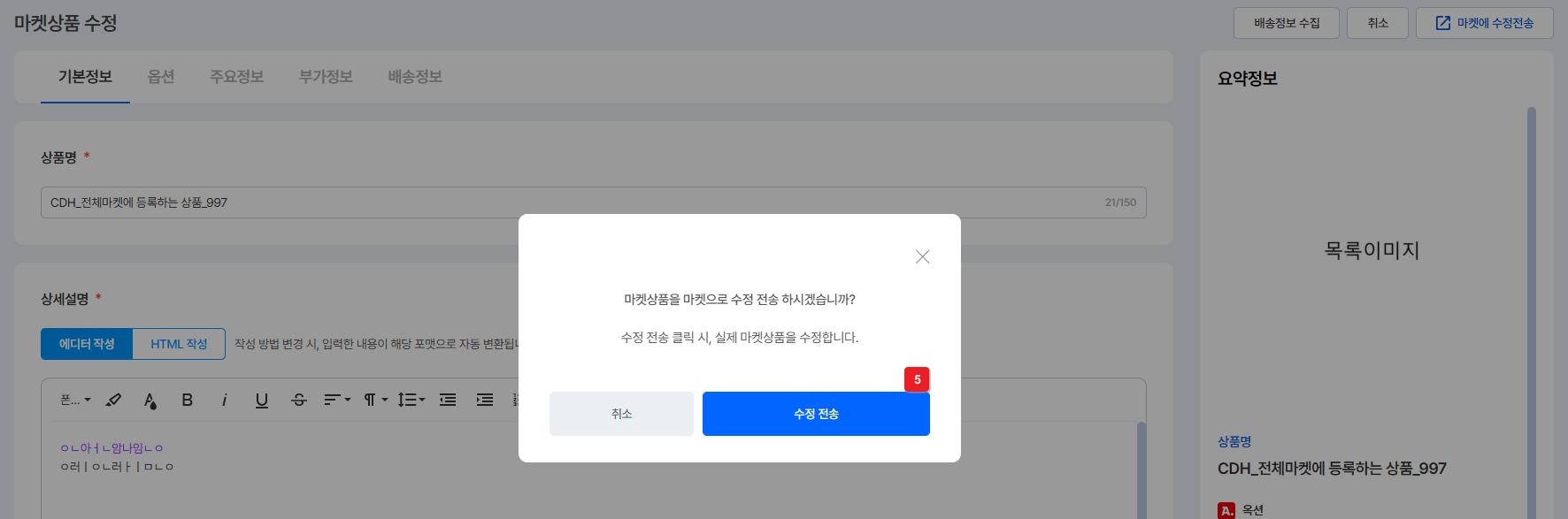Open the 주요정보 tab

tap(236, 77)
